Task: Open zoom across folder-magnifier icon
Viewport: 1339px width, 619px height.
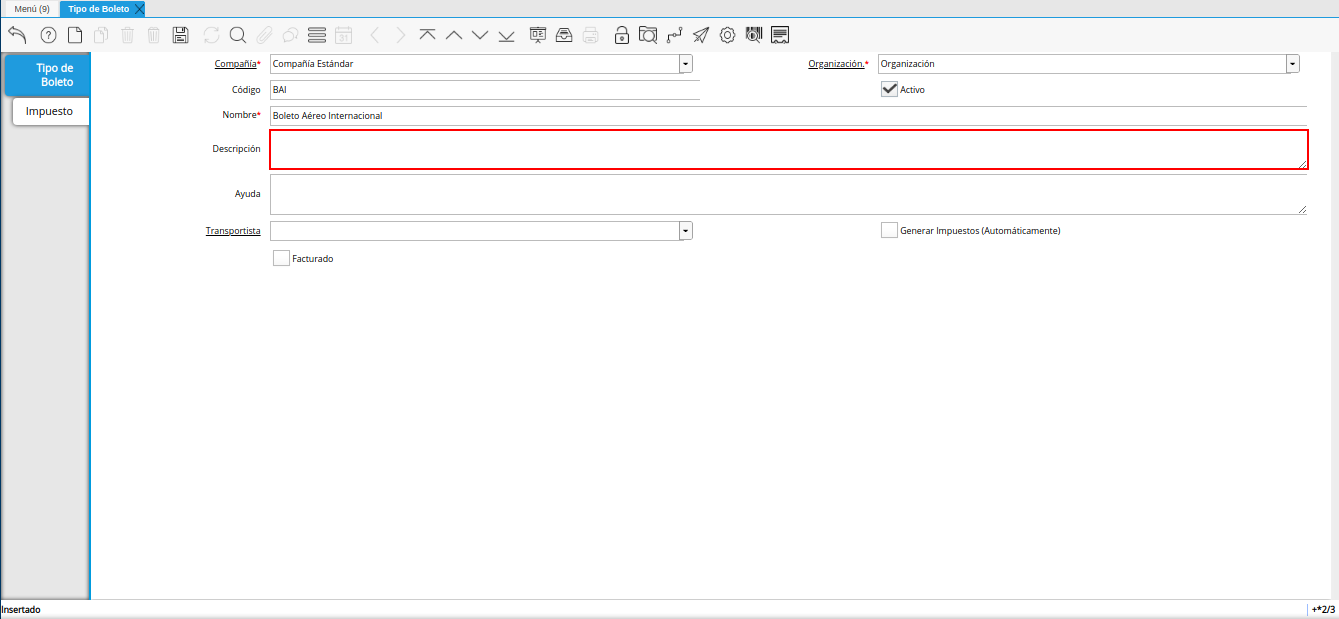Action: tap(648, 35)
